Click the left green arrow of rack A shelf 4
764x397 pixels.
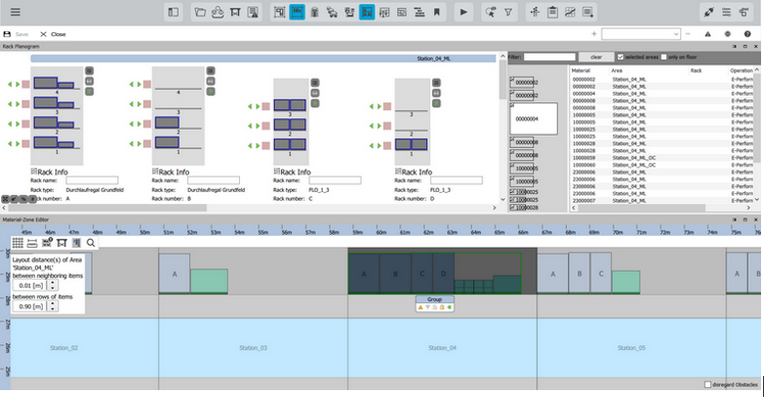coord(10,84)
